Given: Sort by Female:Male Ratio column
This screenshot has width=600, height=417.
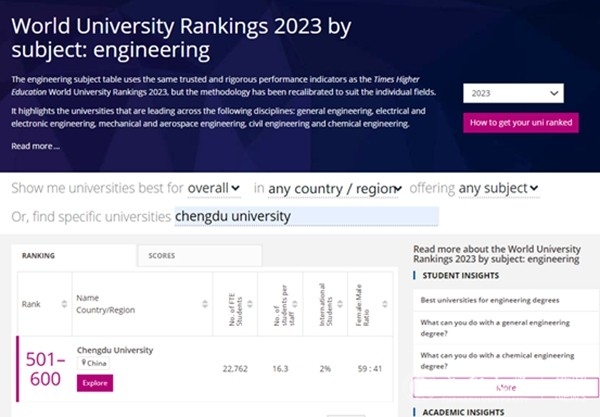Looking at the screenshot, I should (385, 304).
